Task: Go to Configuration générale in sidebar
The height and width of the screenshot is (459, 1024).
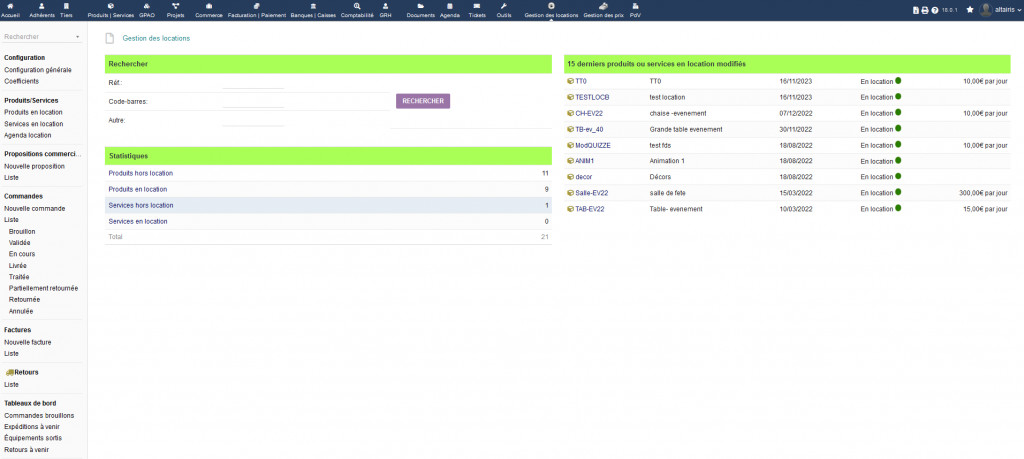Action: tap(38, 70)
